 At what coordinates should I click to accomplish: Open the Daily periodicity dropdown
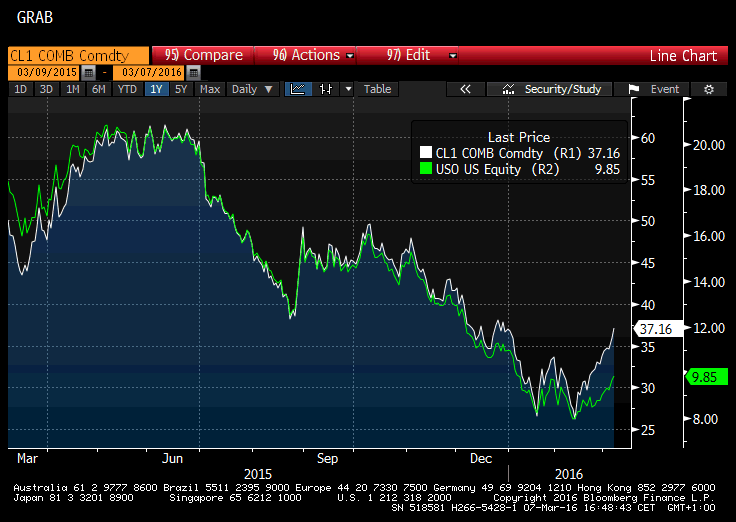coord(253,89)
